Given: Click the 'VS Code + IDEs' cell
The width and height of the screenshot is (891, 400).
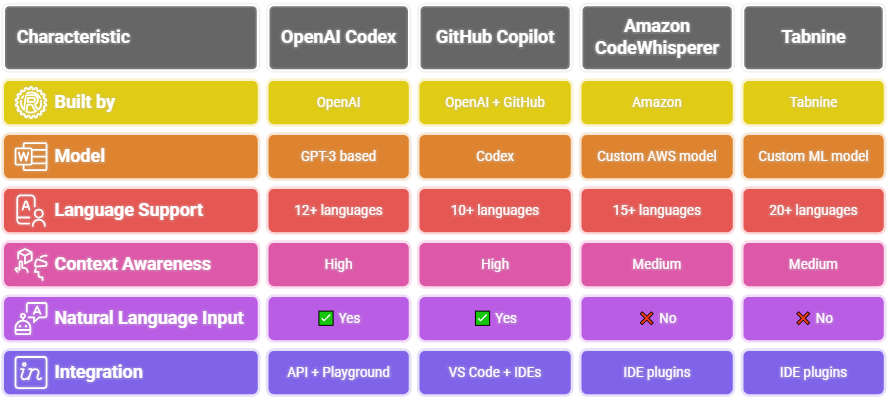Looking at the screenshot, I should (x=495, y=372).
